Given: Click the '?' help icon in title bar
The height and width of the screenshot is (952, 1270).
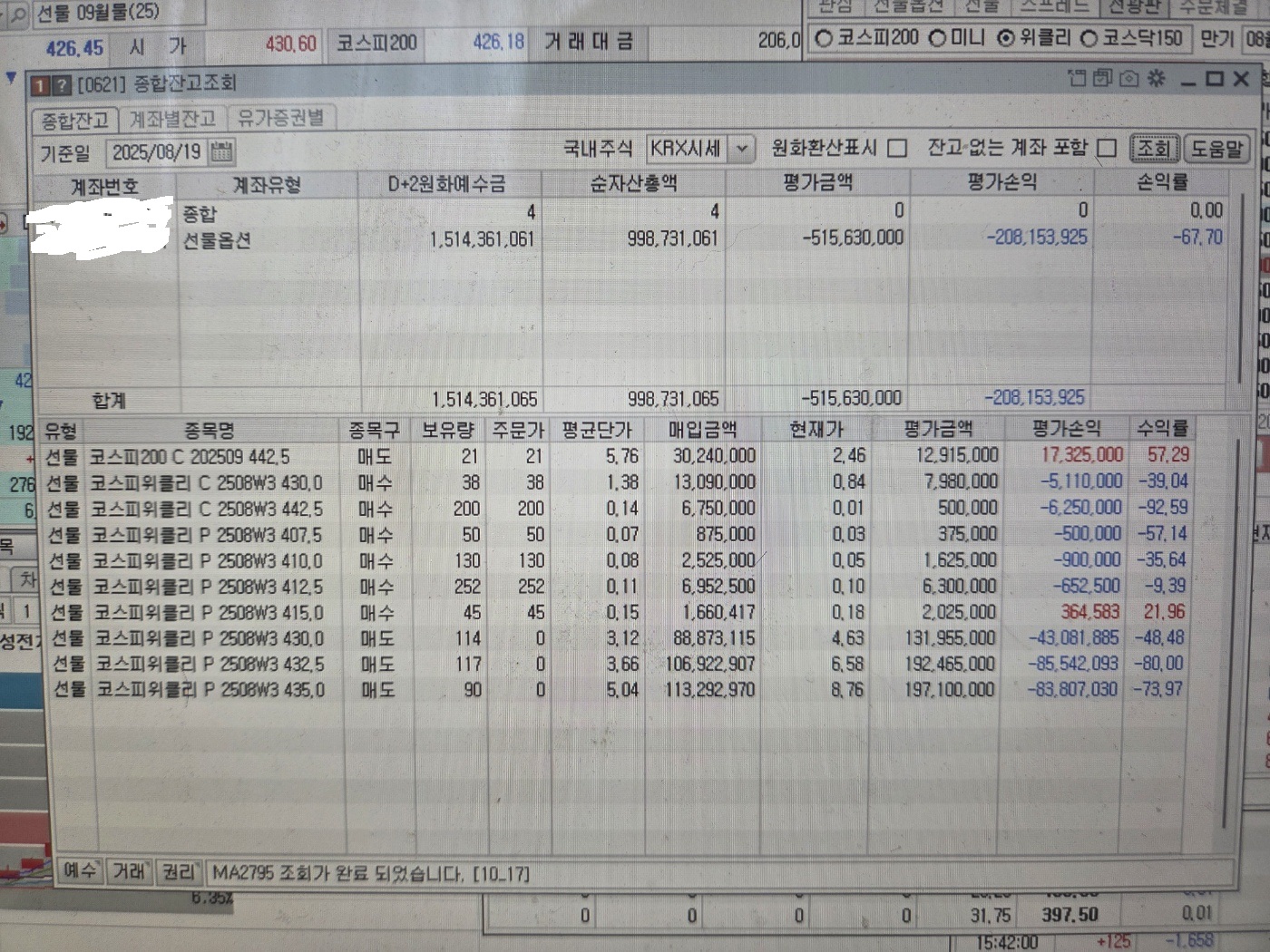Looking at the screenshot, I should (x=60, y=86).
